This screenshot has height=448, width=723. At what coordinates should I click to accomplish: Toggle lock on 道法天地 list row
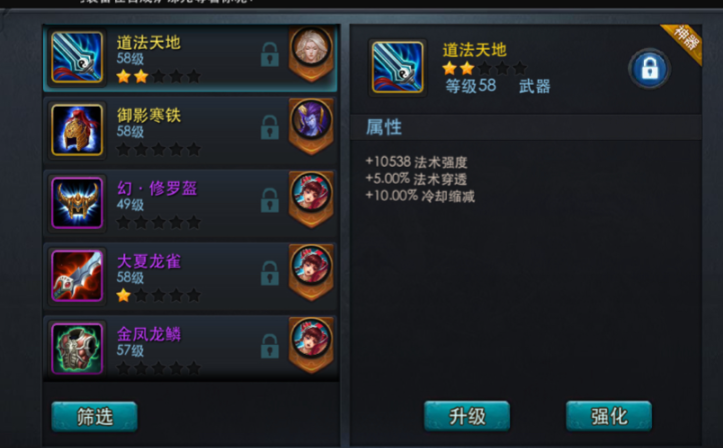tap(270, 55)
